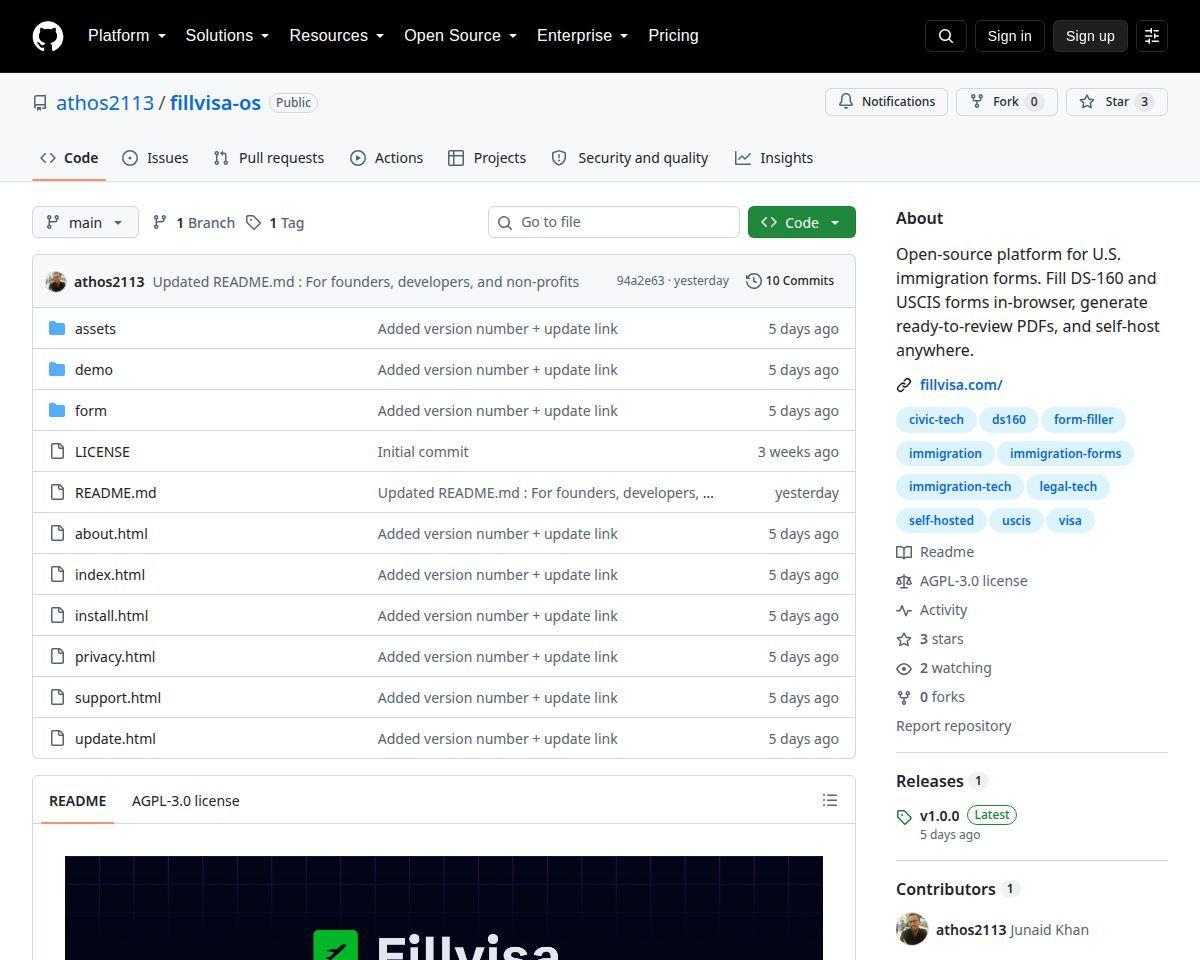Expand the Enterprise menu
This screenshot has height=960, width=1200.
pyautogui.click(x=583, y=36)
